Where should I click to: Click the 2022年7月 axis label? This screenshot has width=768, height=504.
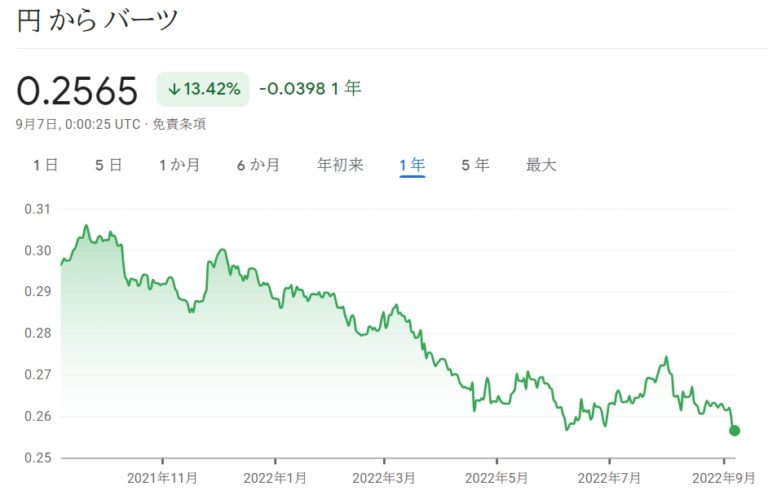click(608, 477)
